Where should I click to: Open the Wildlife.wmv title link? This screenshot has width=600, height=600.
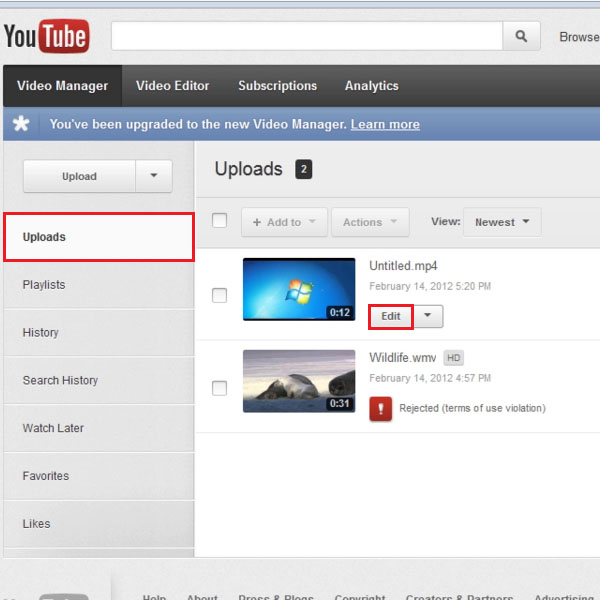coord(403,358)
